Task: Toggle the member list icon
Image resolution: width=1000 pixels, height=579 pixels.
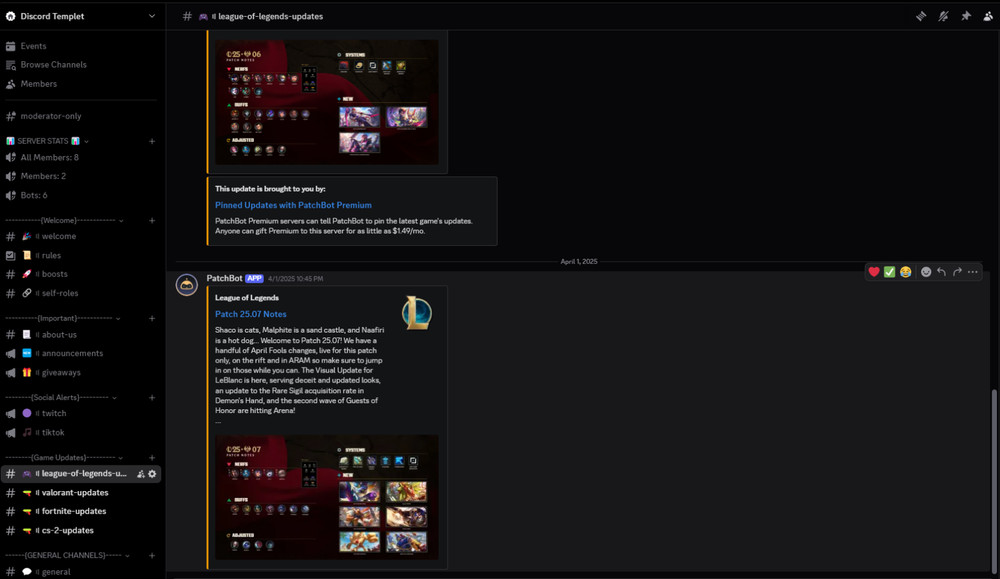Action: point(988,16)
